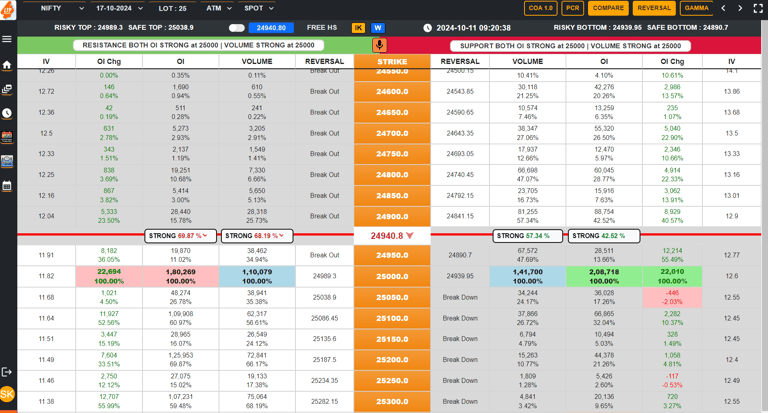Click the reversal value 24989.3

click(325, 276)
